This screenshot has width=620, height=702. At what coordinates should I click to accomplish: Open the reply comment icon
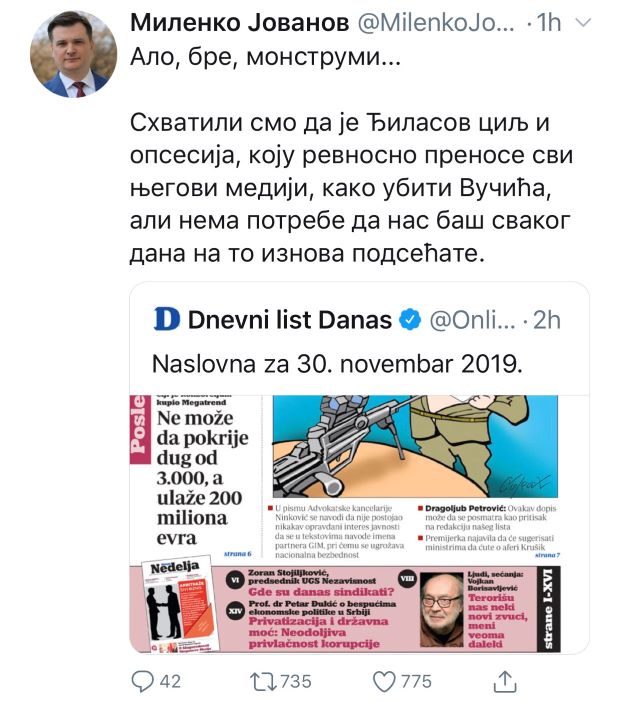pos(142,681)
